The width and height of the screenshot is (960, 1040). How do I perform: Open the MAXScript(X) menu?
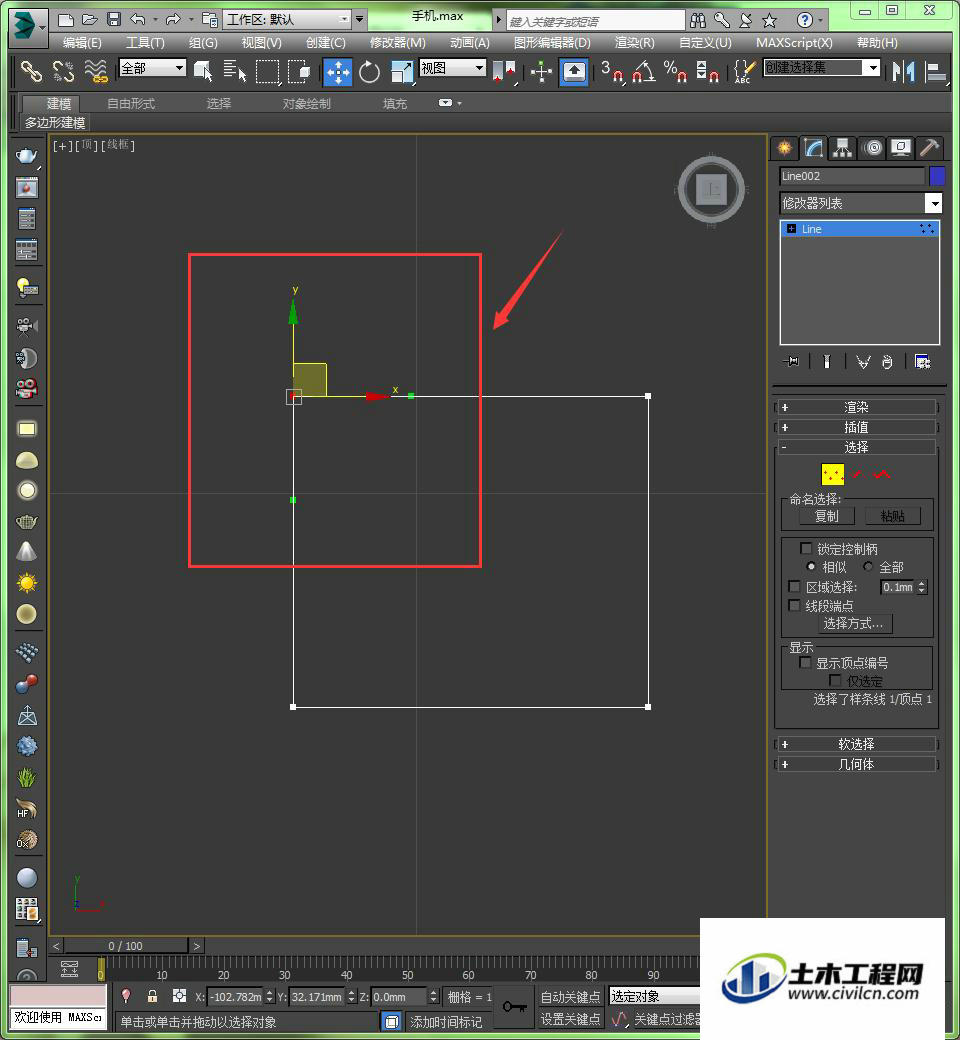click(x=794, y=43)
